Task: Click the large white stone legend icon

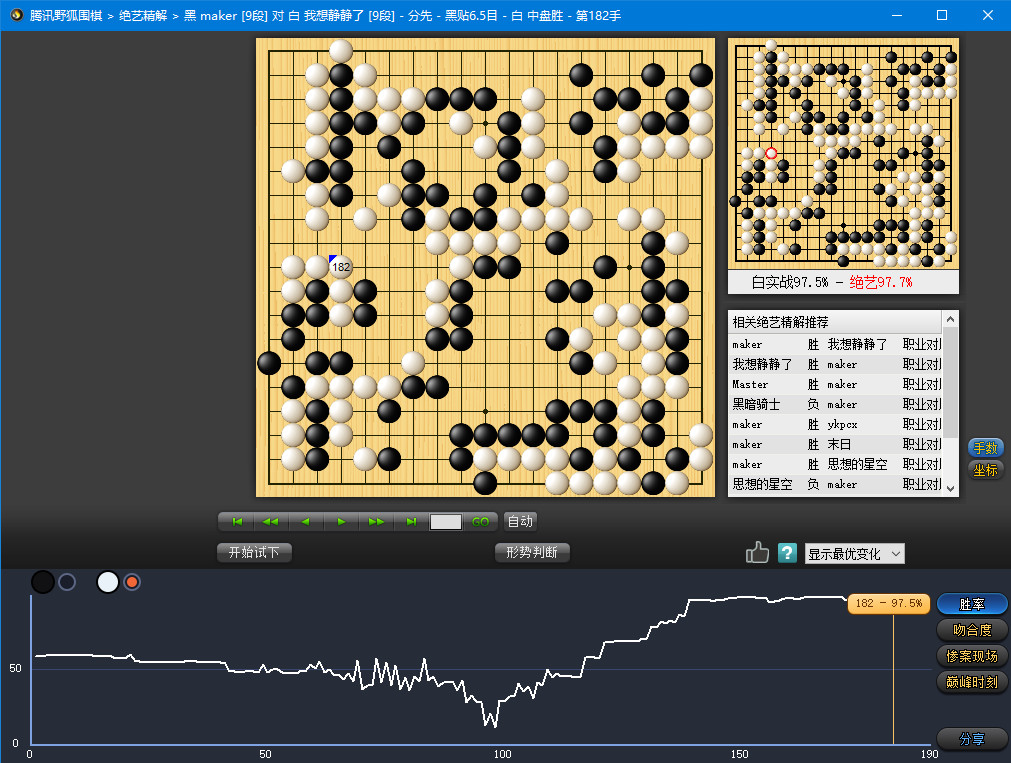Action: (108, 582)
